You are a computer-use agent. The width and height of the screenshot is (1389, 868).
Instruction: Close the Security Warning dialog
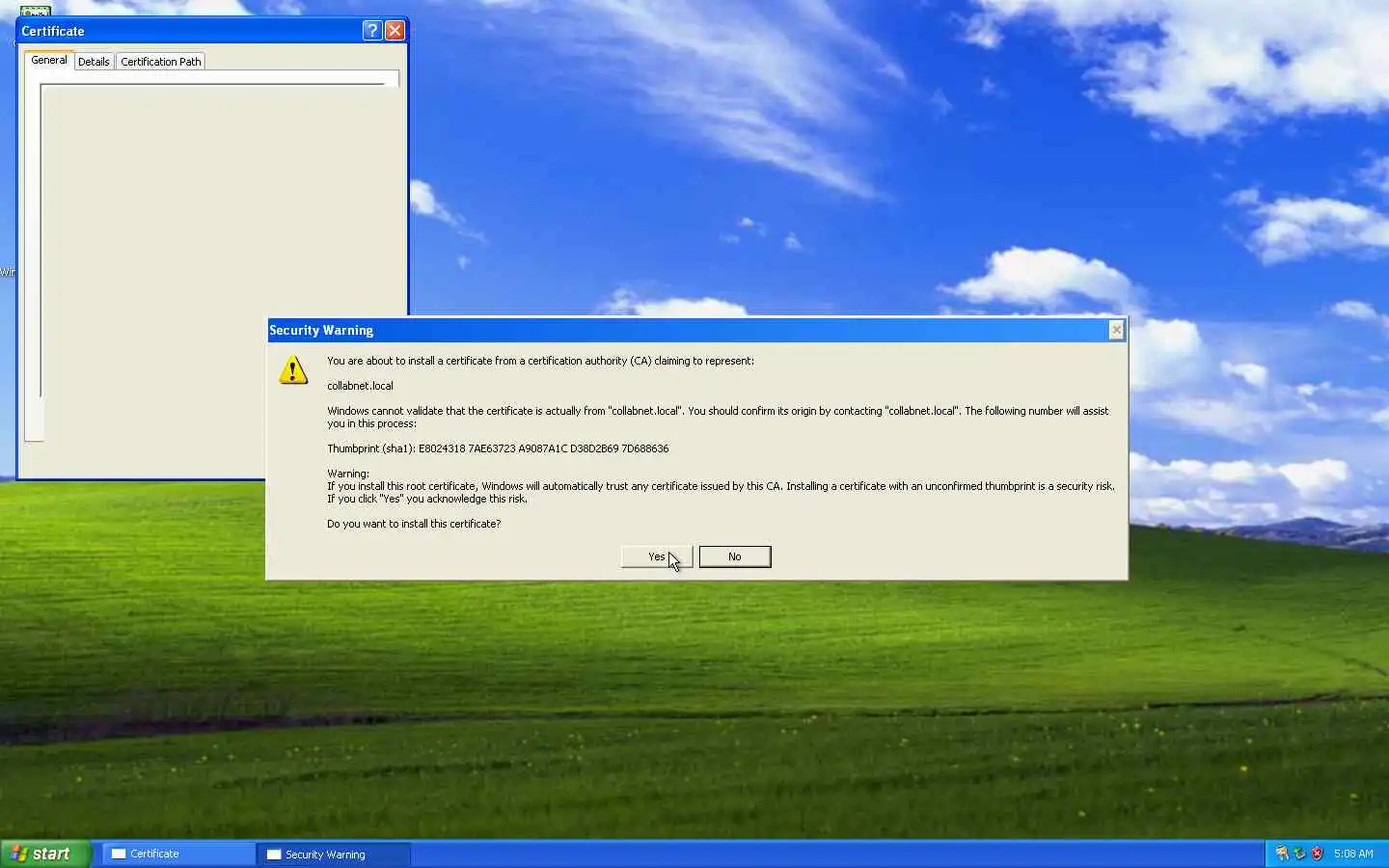pos(1116,330)
